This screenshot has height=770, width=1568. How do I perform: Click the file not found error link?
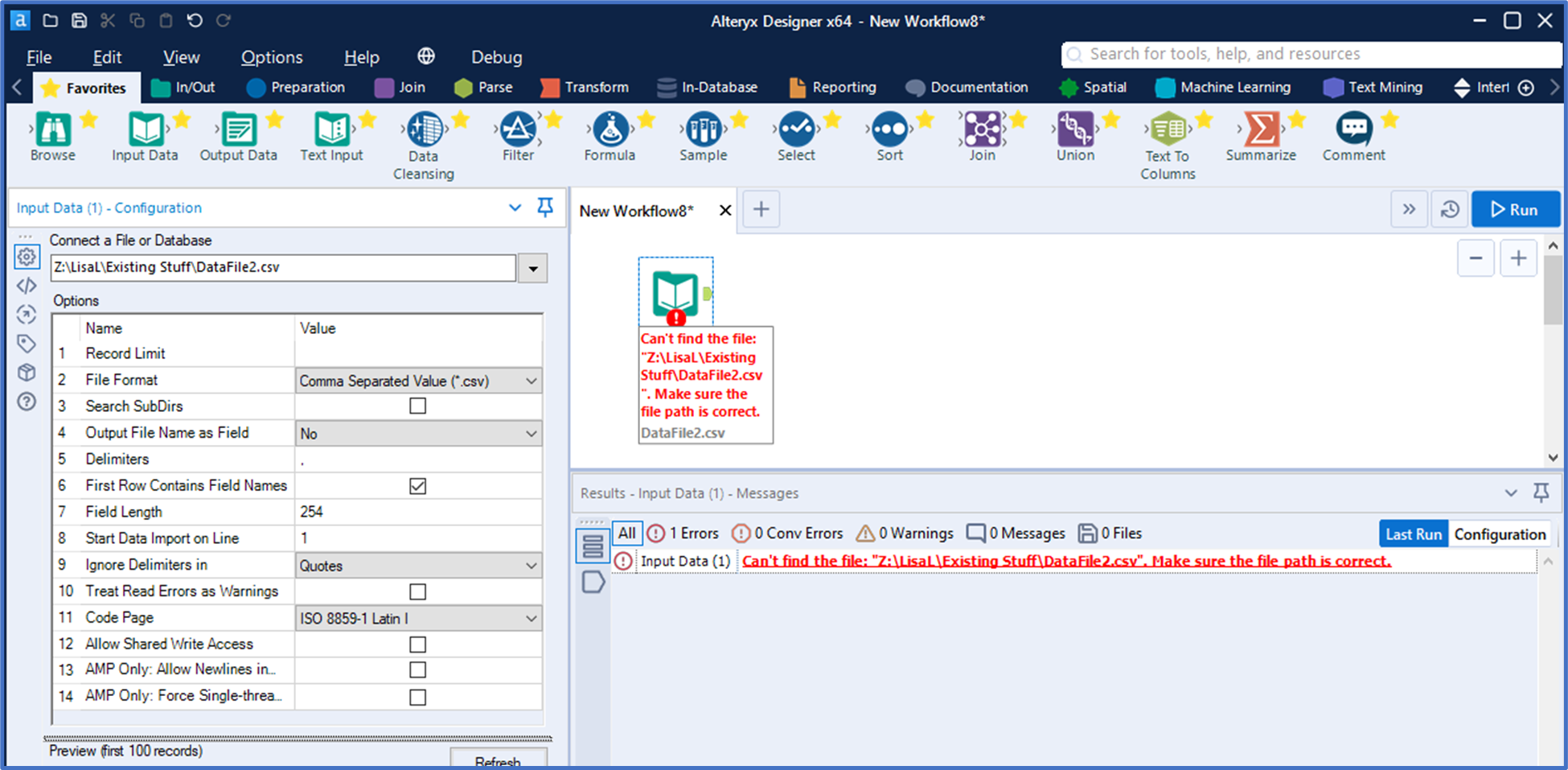point(1065,562)
